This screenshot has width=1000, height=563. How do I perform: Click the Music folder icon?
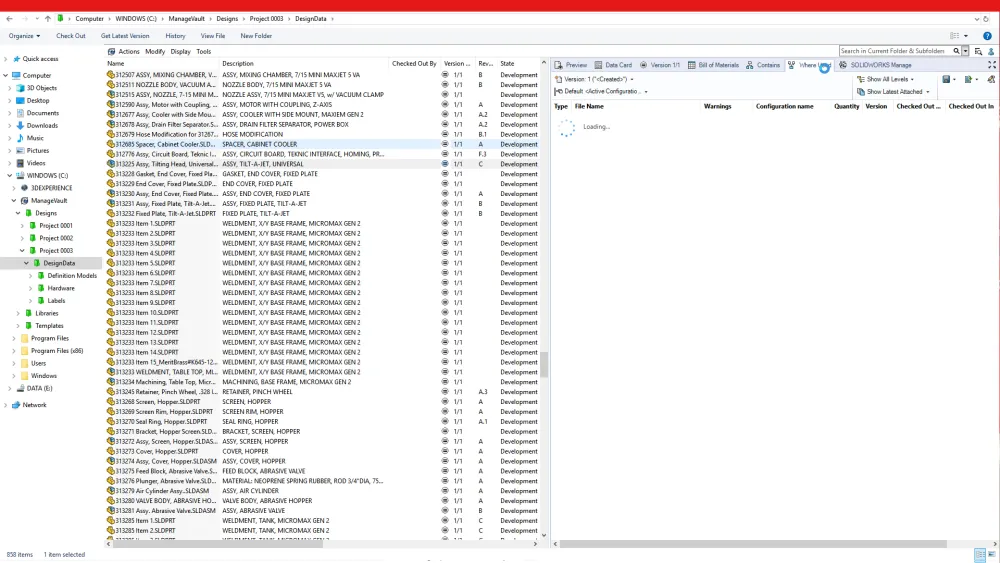tap(20, 138)
